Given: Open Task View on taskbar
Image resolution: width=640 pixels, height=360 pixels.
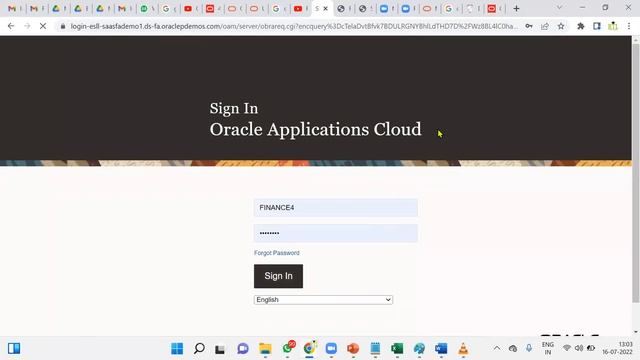Looking at the screenshot, I should [x=220, y=349].
